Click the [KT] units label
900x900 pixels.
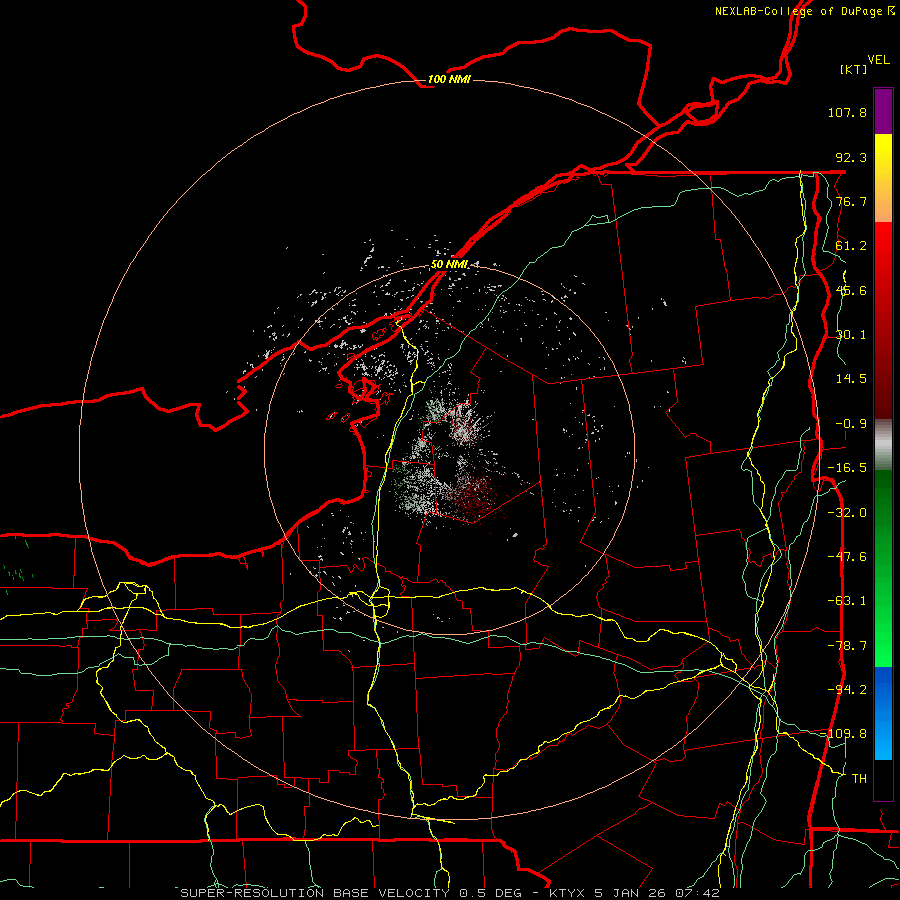click(854, 69)
